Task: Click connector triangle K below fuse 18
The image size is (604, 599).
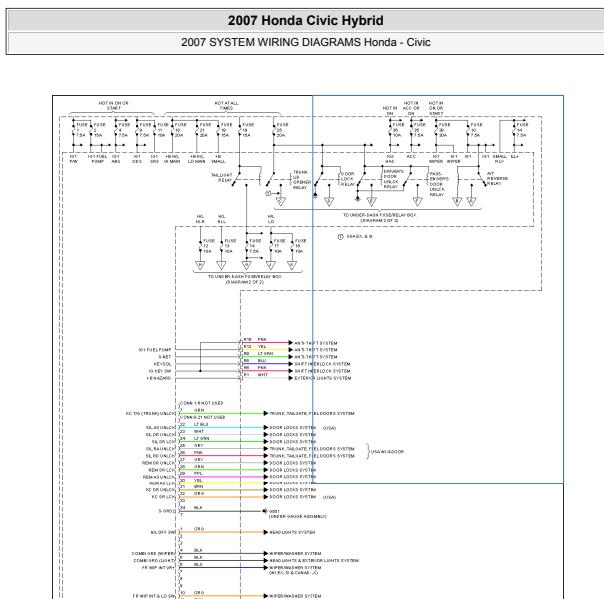Action: 292,265
